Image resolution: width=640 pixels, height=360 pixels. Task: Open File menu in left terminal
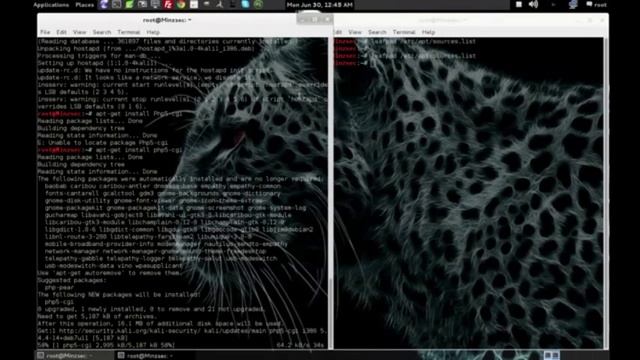pyautogui.click(x=45, y=32)
